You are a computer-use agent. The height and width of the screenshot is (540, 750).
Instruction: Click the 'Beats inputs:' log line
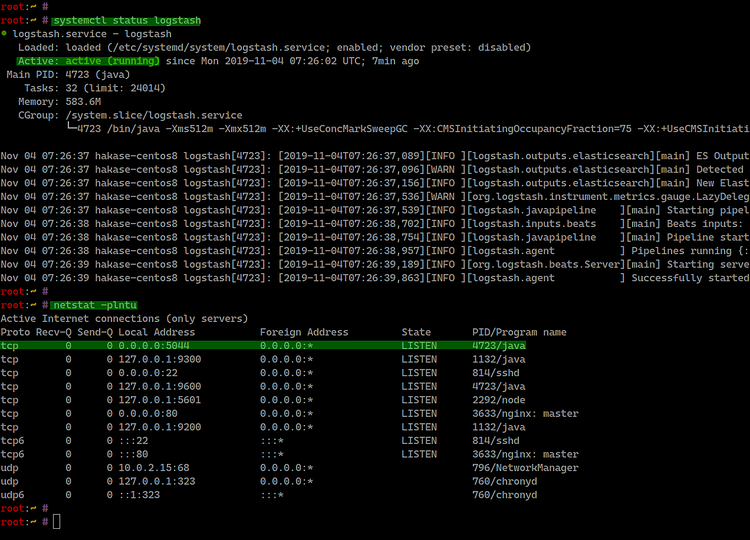(x=375, y=224)
